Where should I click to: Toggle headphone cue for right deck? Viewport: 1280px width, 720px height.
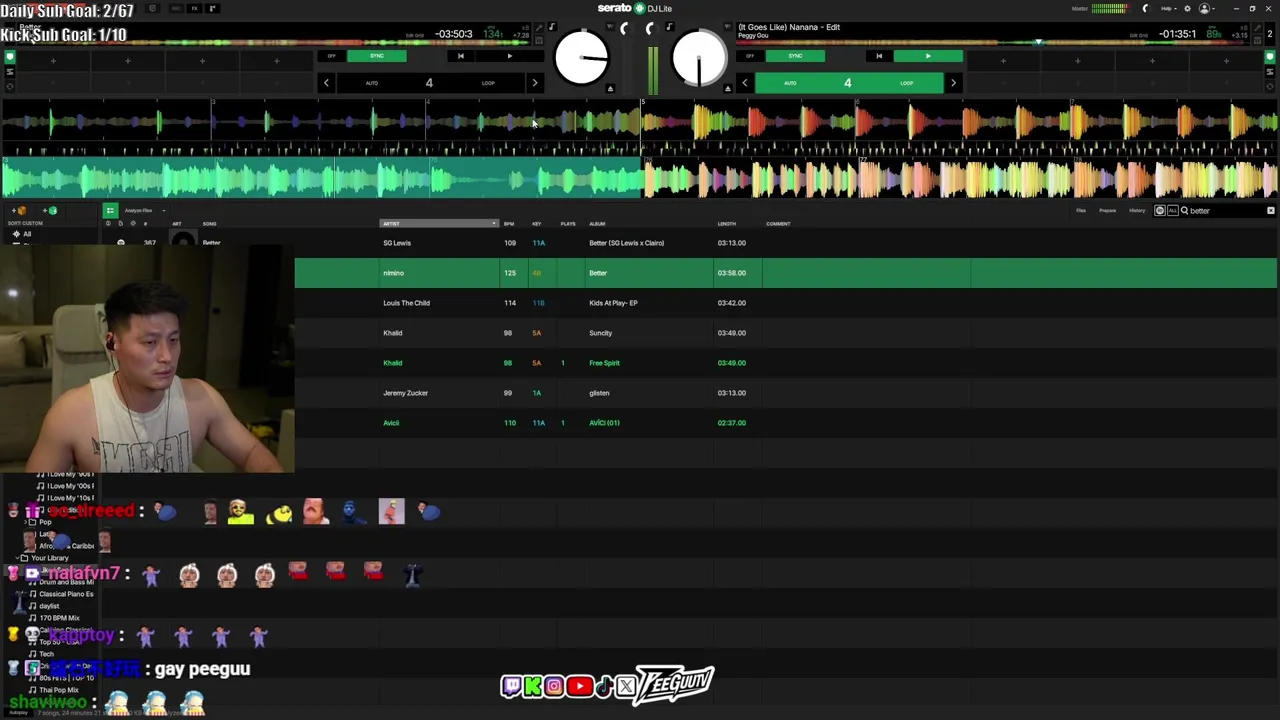pyautogui.click(x=651, y=29)
